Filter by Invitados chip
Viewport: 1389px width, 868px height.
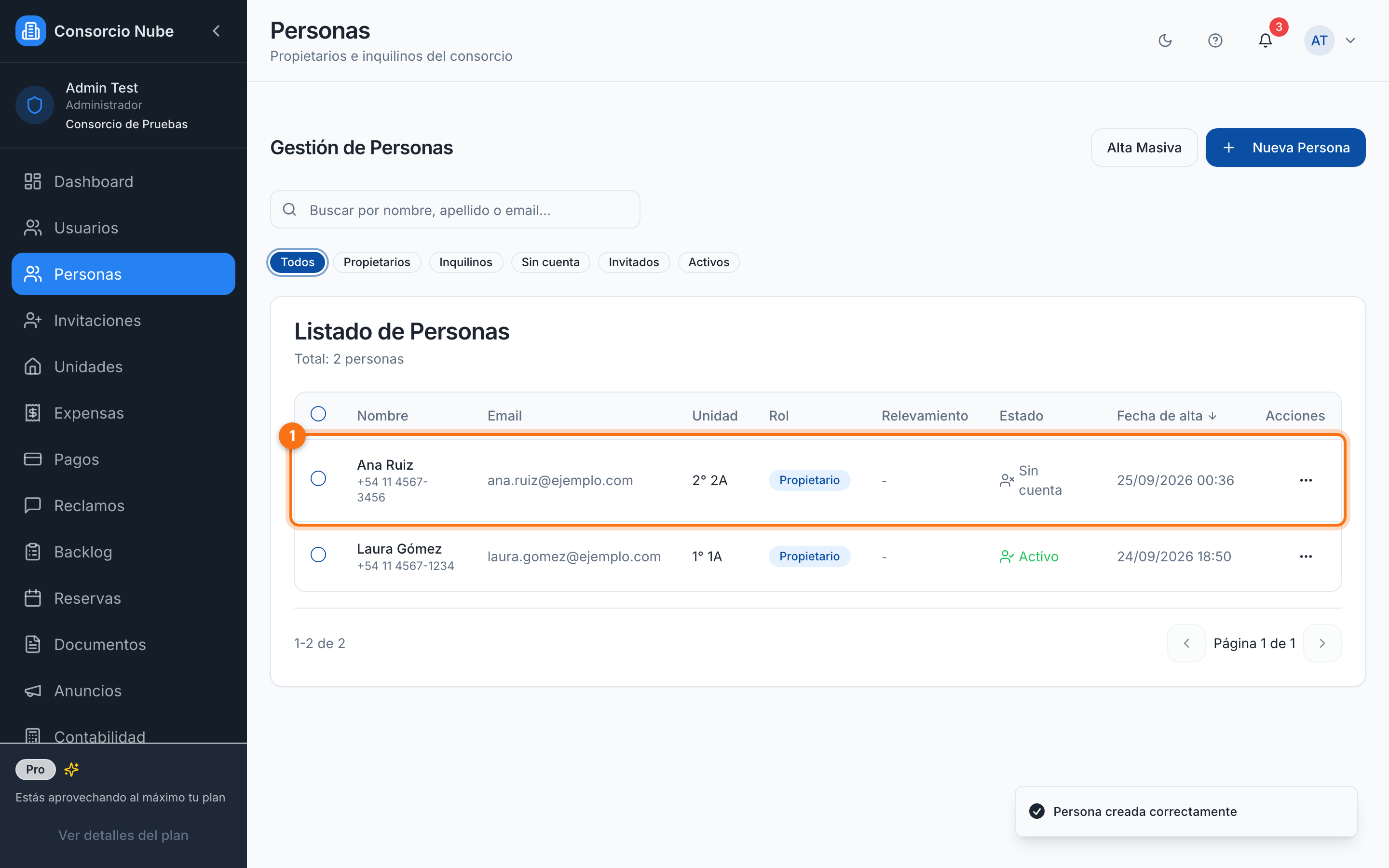coord(634,262)
